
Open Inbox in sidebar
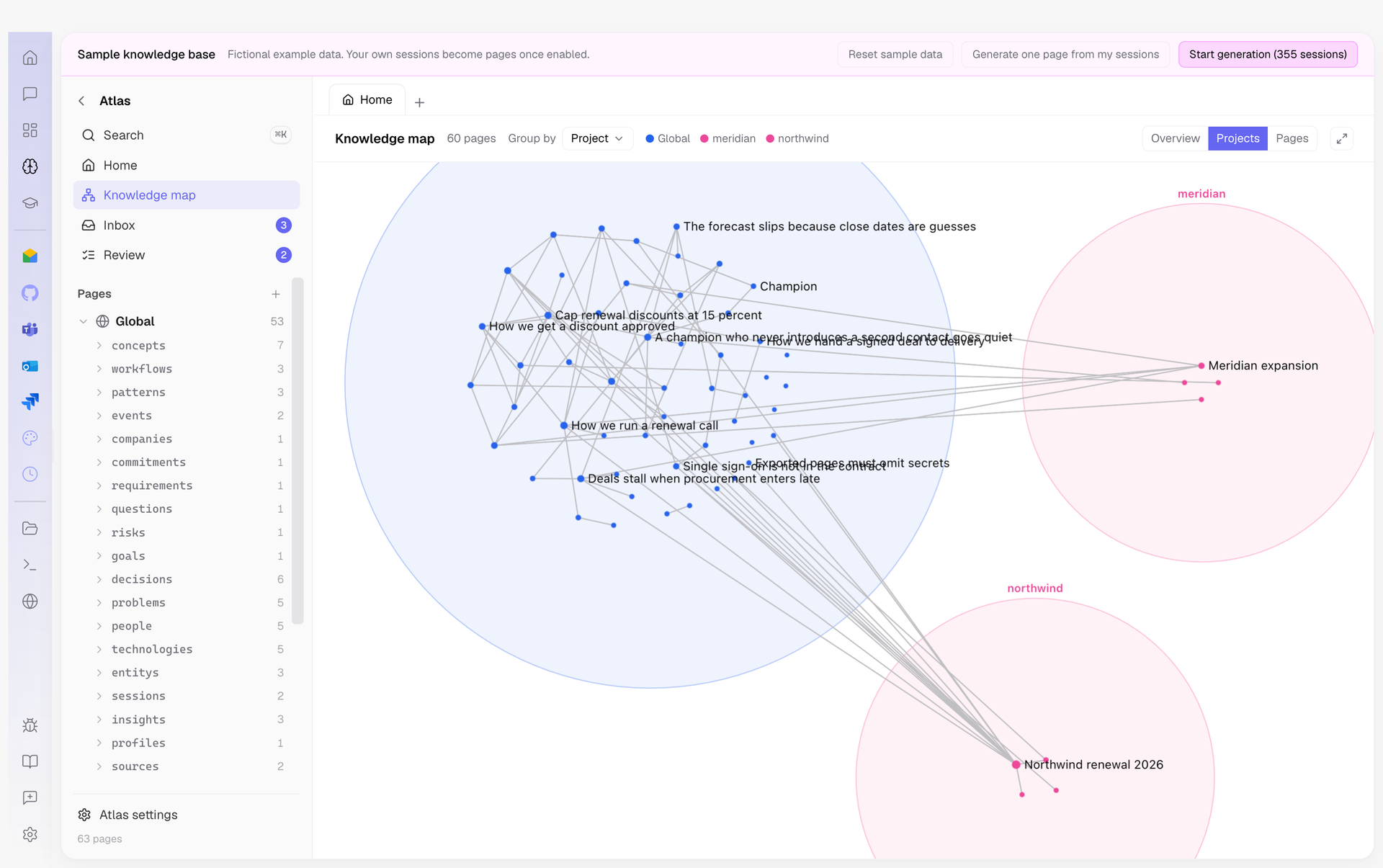[x=187, y=225]
